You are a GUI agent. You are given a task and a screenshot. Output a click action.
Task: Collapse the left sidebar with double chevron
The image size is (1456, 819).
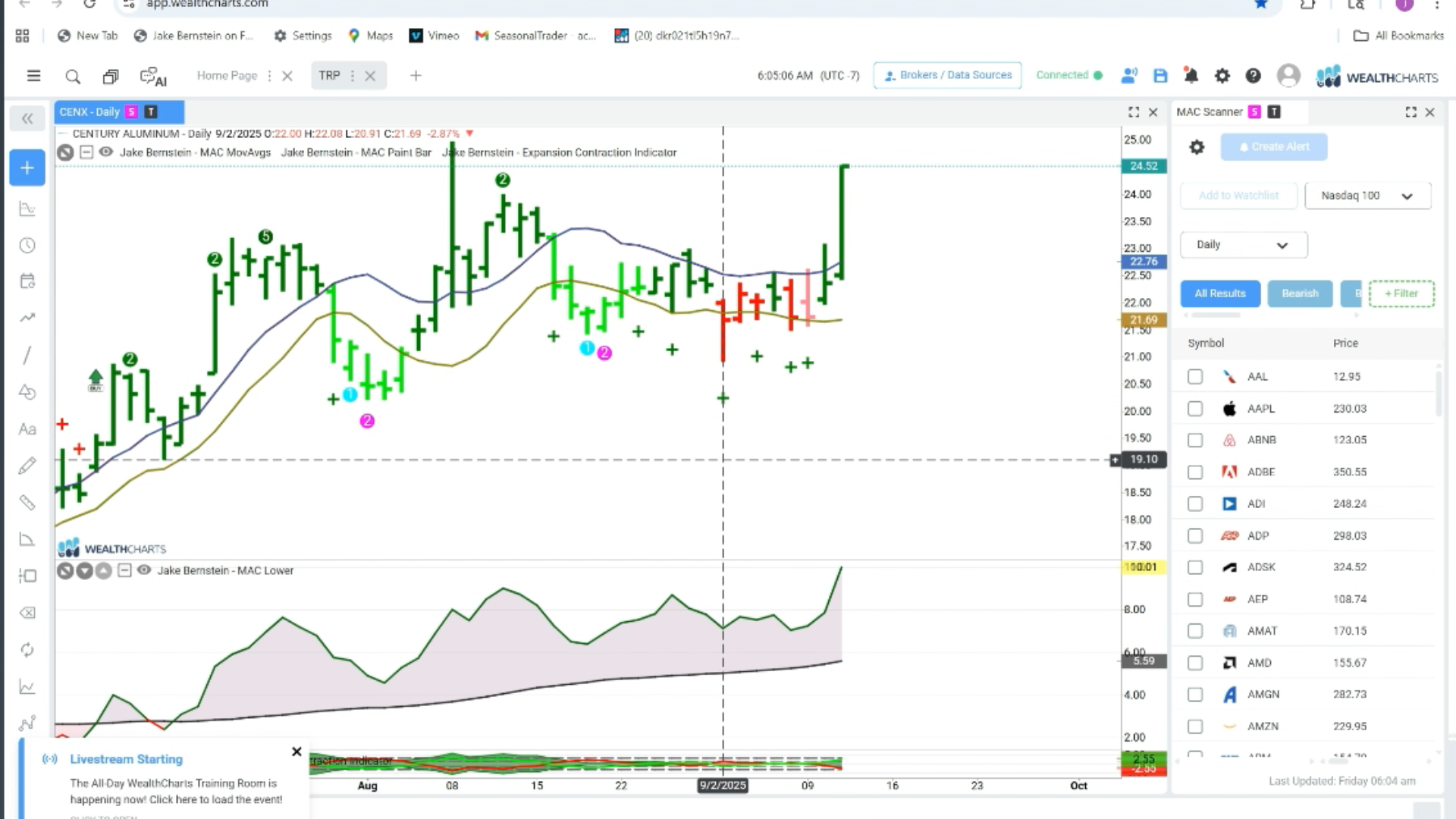click(27, 118)
